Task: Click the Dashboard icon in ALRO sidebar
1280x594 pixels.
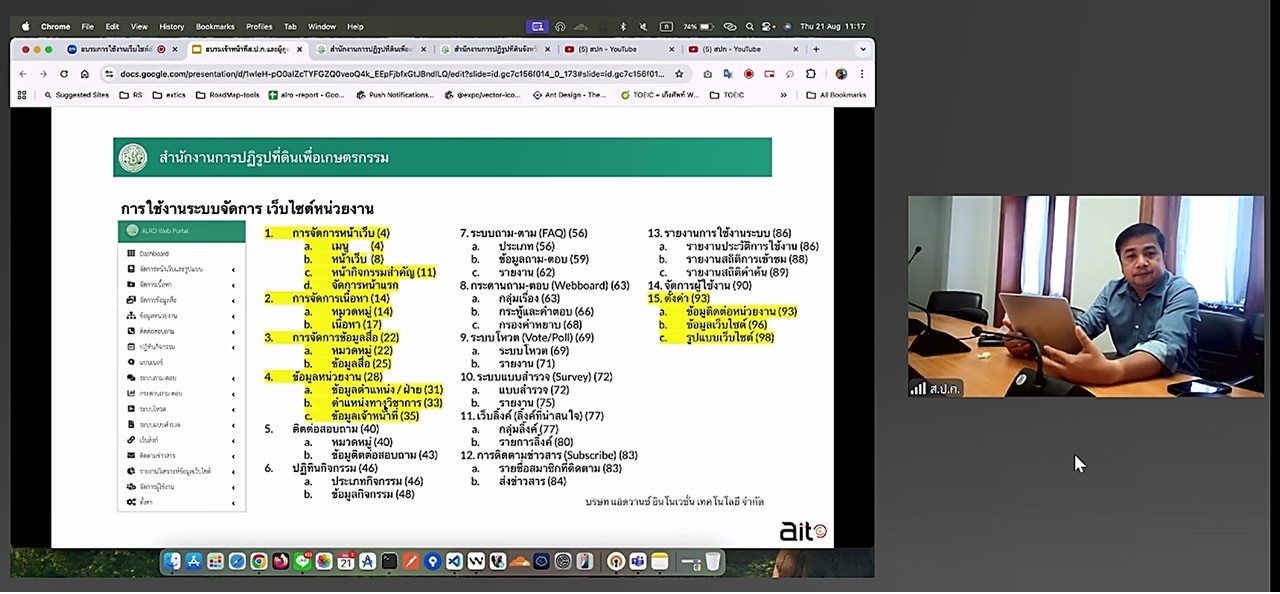Action: click(131, 254)
